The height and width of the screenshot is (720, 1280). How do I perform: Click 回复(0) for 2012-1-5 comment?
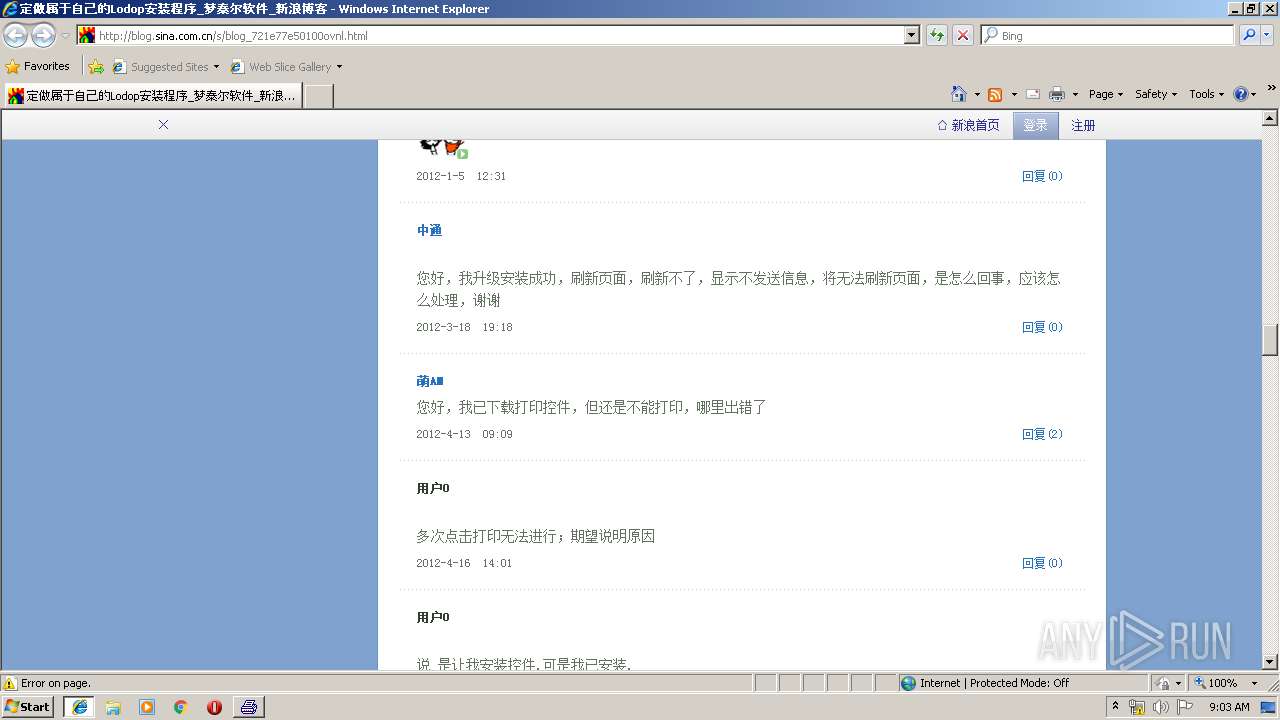[x=1042, y=176]
